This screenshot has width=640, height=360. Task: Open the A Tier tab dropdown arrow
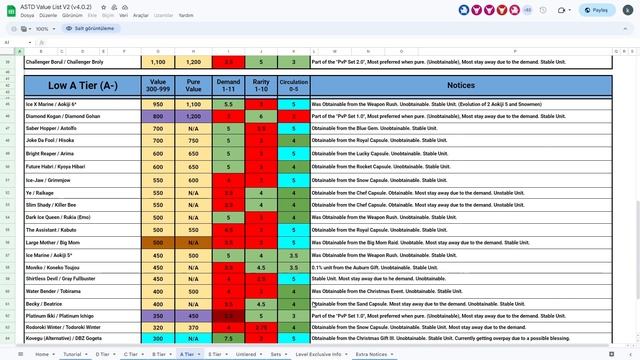[x=199, y=354]
